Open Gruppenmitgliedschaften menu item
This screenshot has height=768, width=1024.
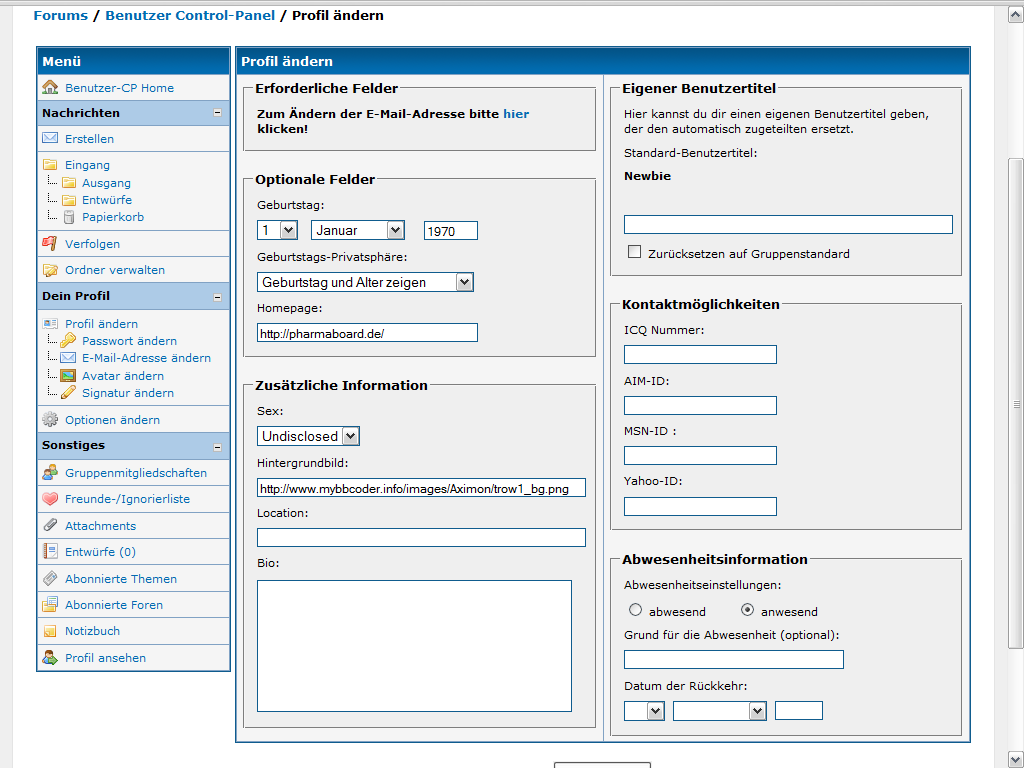pyautogui.click(x=136, y=473)
